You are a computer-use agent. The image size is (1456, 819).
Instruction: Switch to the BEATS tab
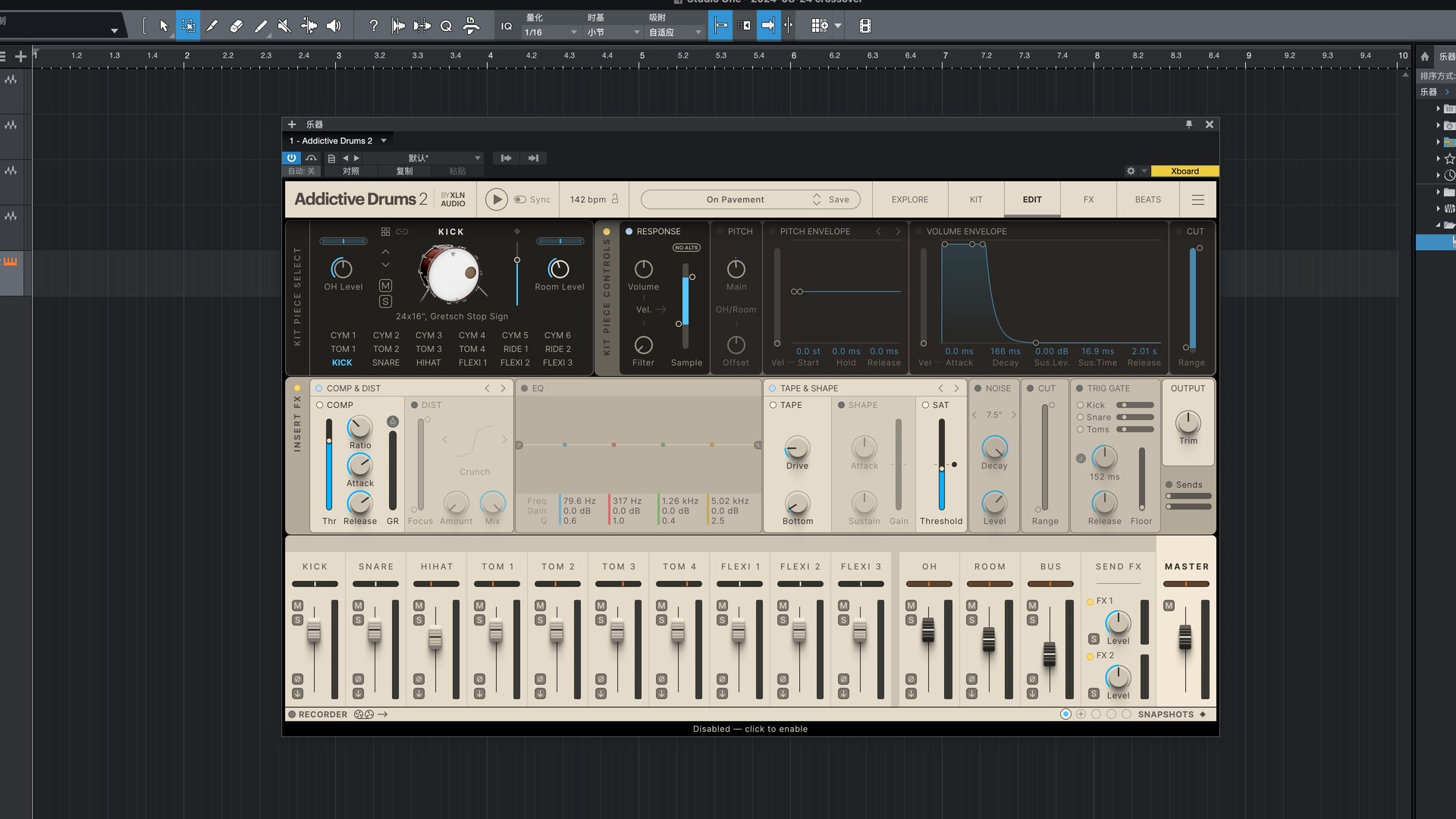[x=1147, y=199]
